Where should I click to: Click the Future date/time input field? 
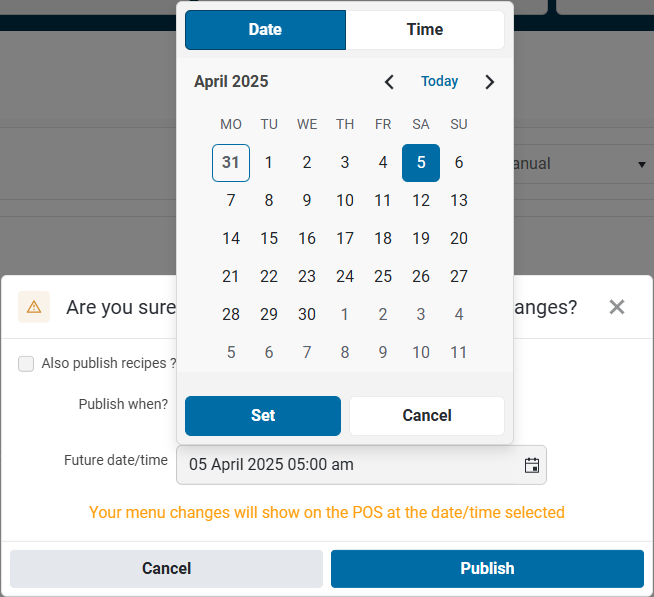coord(350,465)
